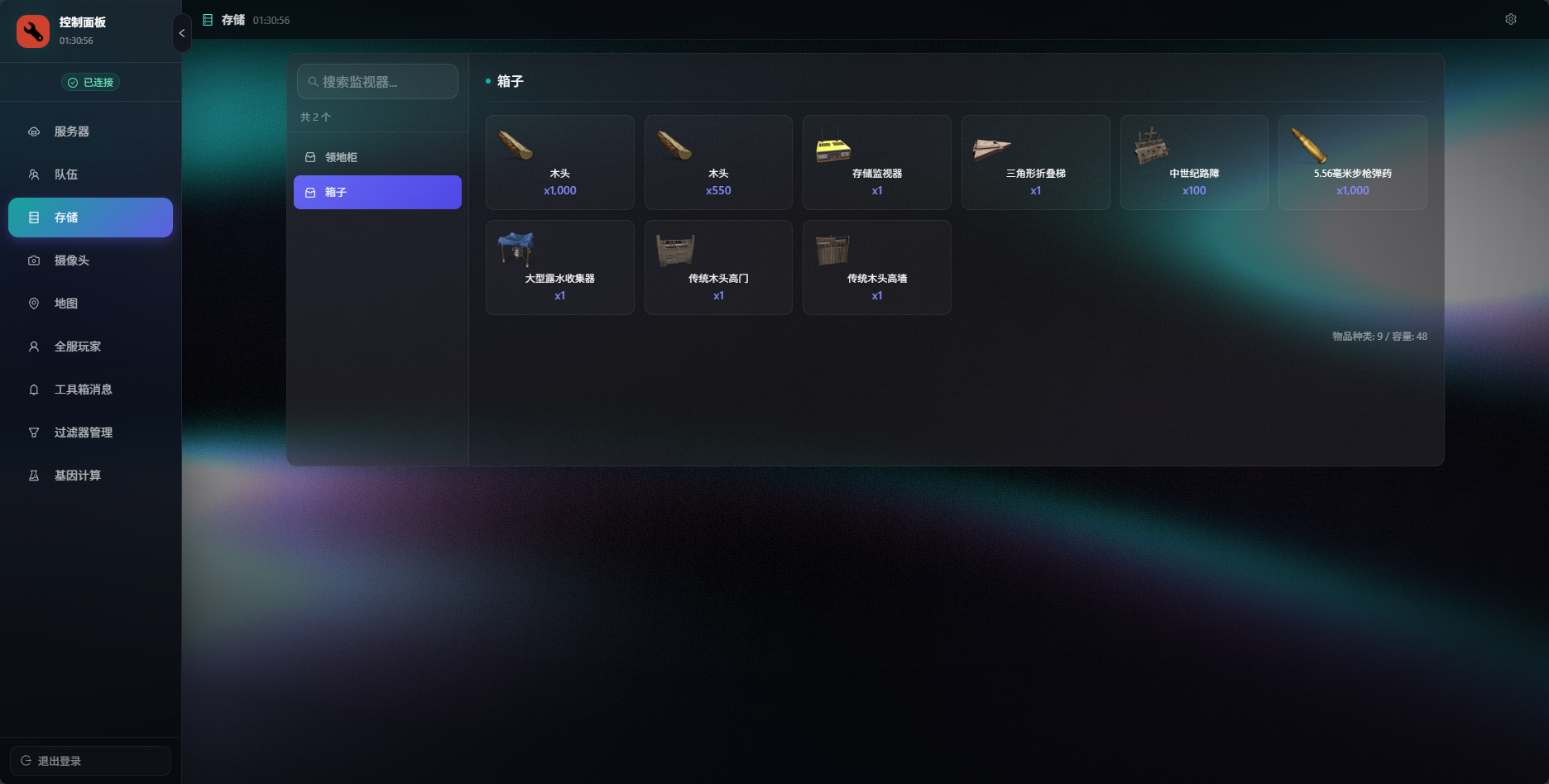Open settings gear in top right
Image resolution: width=1549 pixels, height=784 pixels.
coord(1511,19)
